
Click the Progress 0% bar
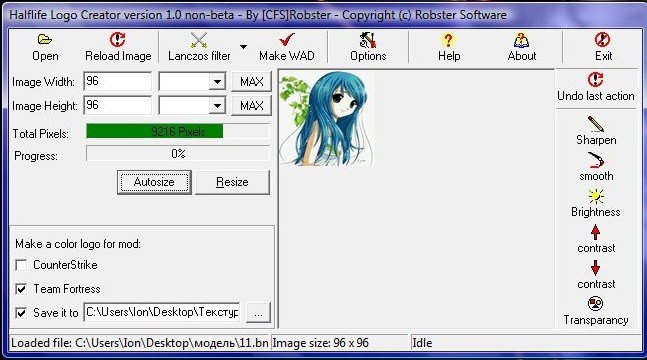(x=178, y=154)
